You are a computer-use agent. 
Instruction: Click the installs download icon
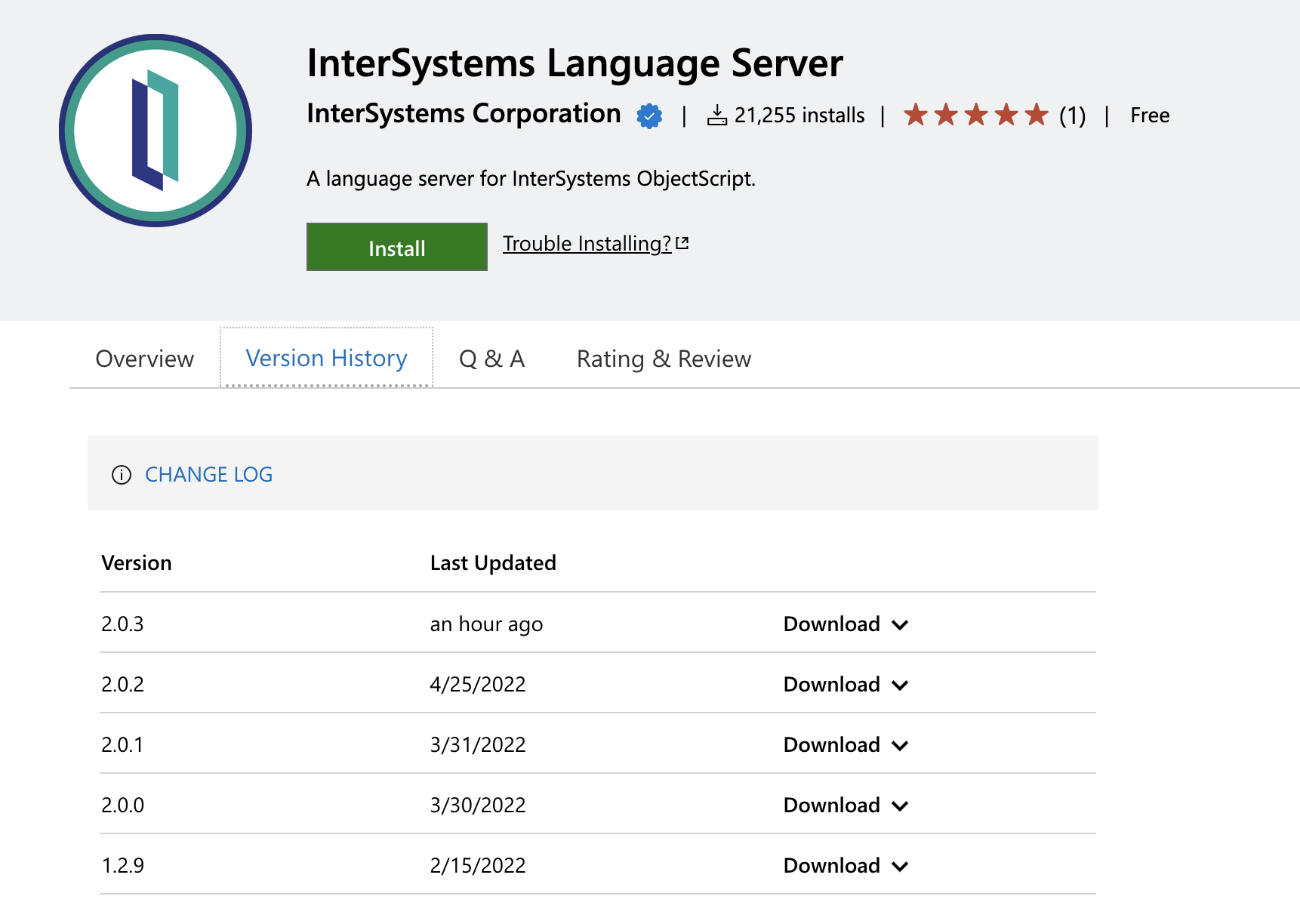pos(716,115)
